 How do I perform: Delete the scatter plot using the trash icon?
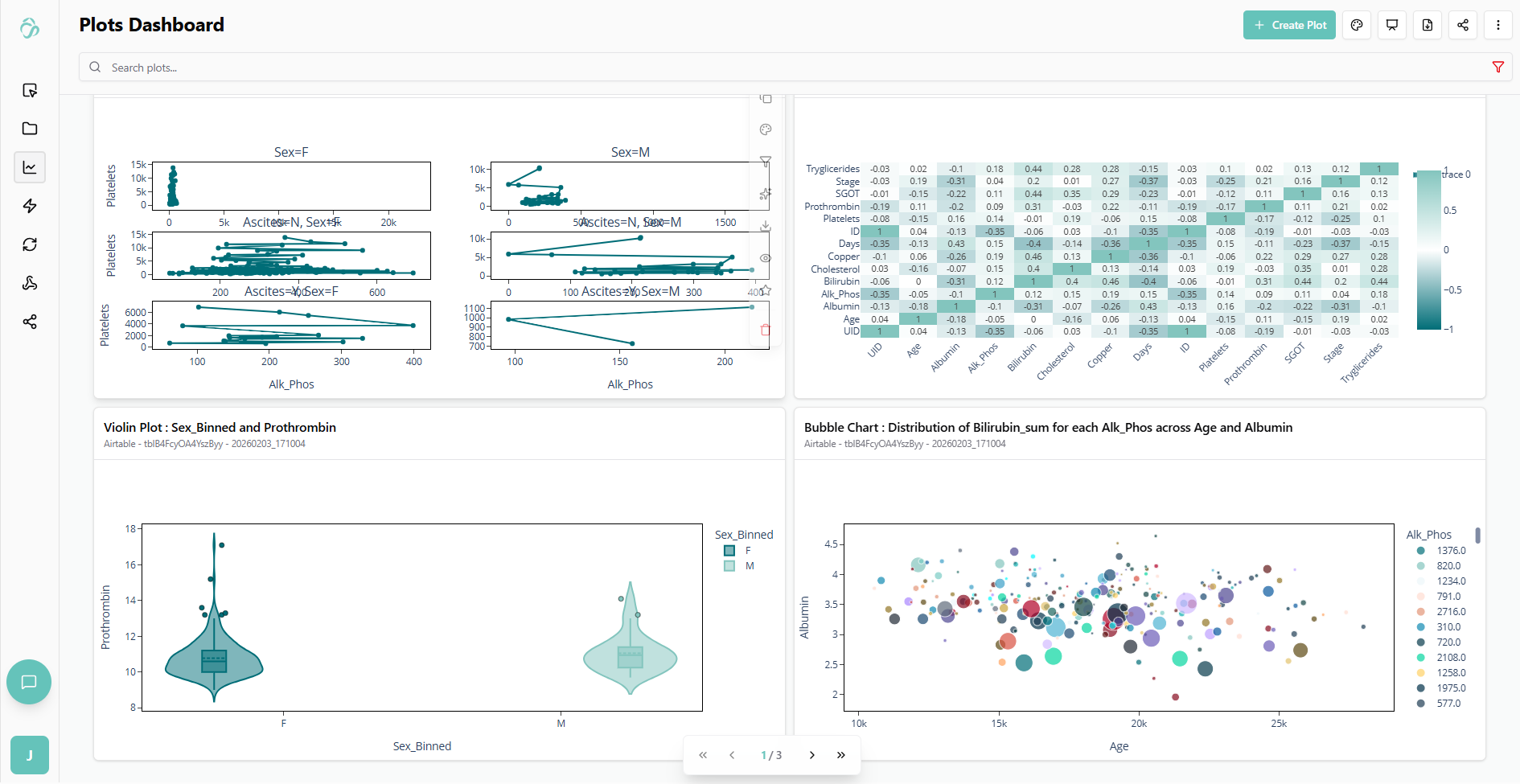click(765, 330)
